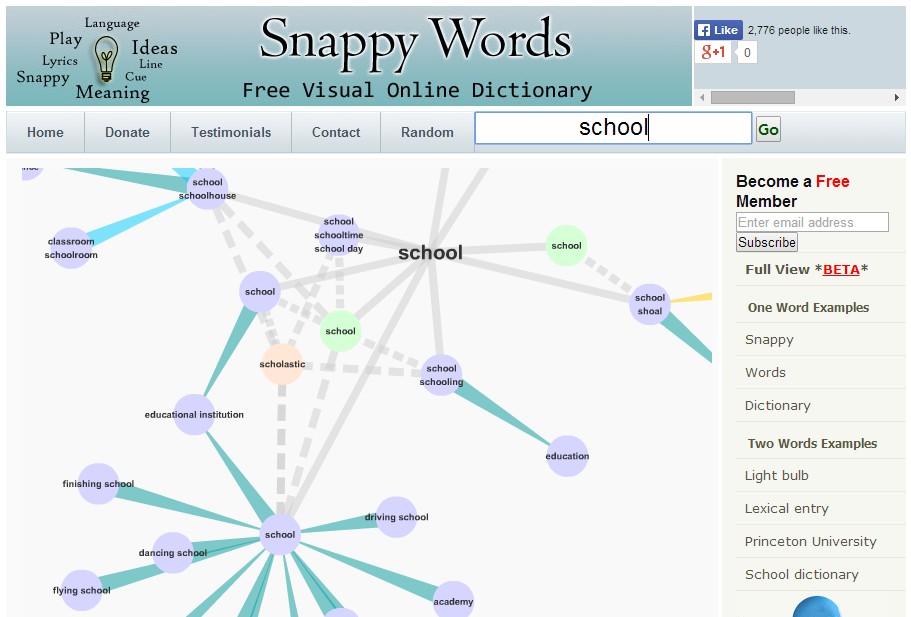Open the Contact page
The width and height of the screenshot is (911, 617).
[x=335, y=131]
